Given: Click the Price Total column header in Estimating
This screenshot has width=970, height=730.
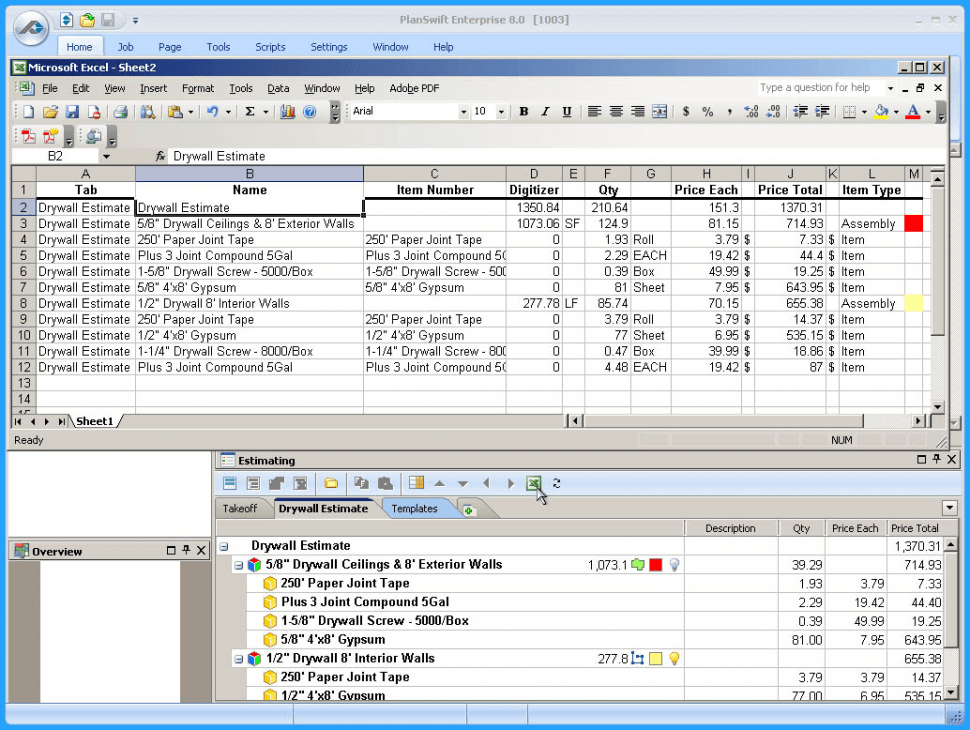Looking at the screenshot, I should pyautogui.click(x=915, y=528).
